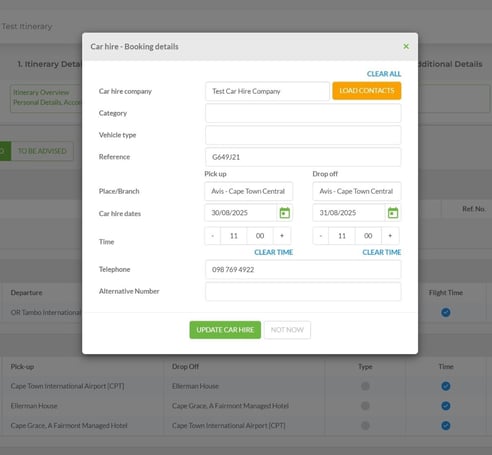Click the Clear All link

[x=384, y=74]
